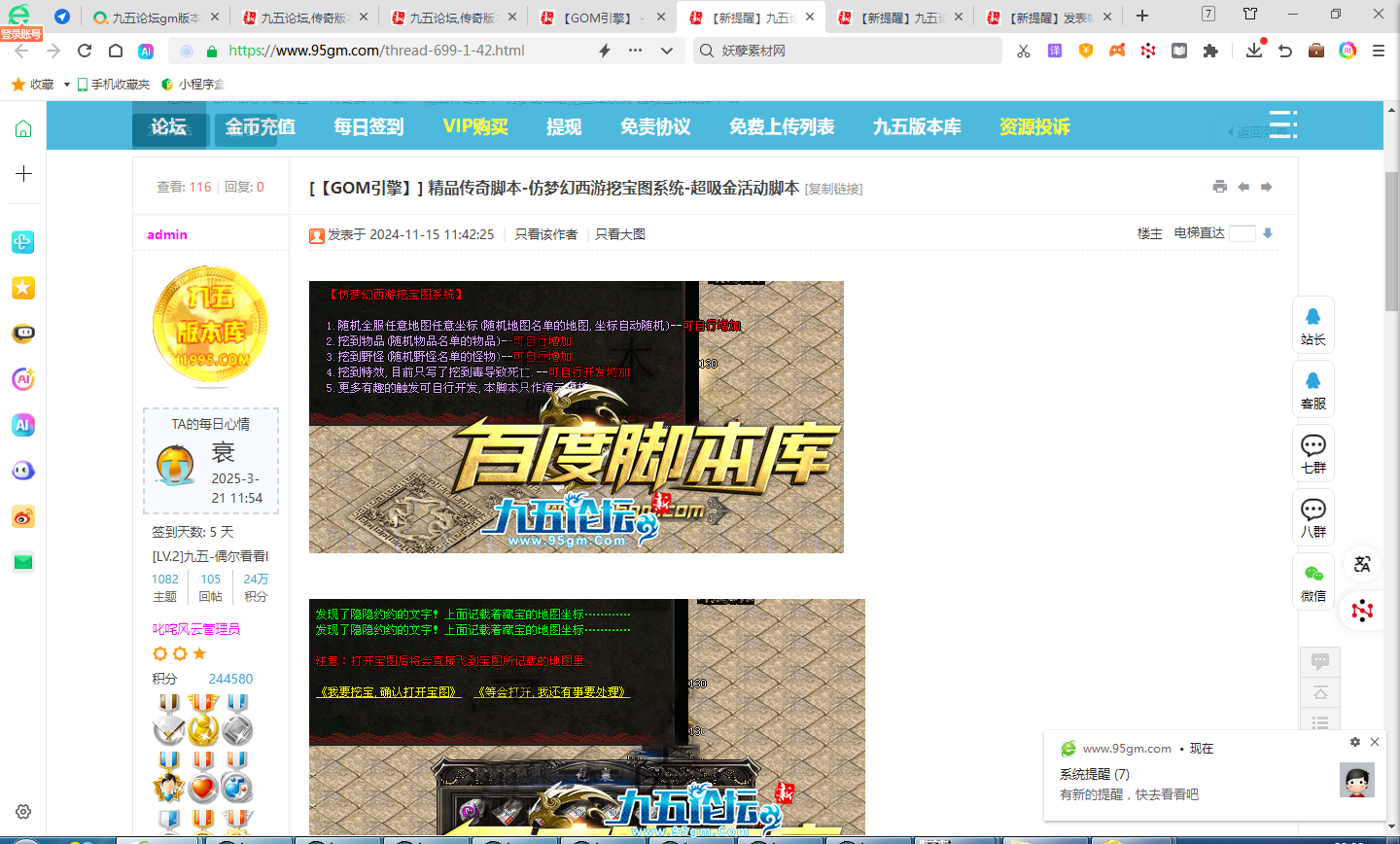Reload the page with refresh icon
The image size is (1400, 844).
pyautogui.click(x=85, y=51)
